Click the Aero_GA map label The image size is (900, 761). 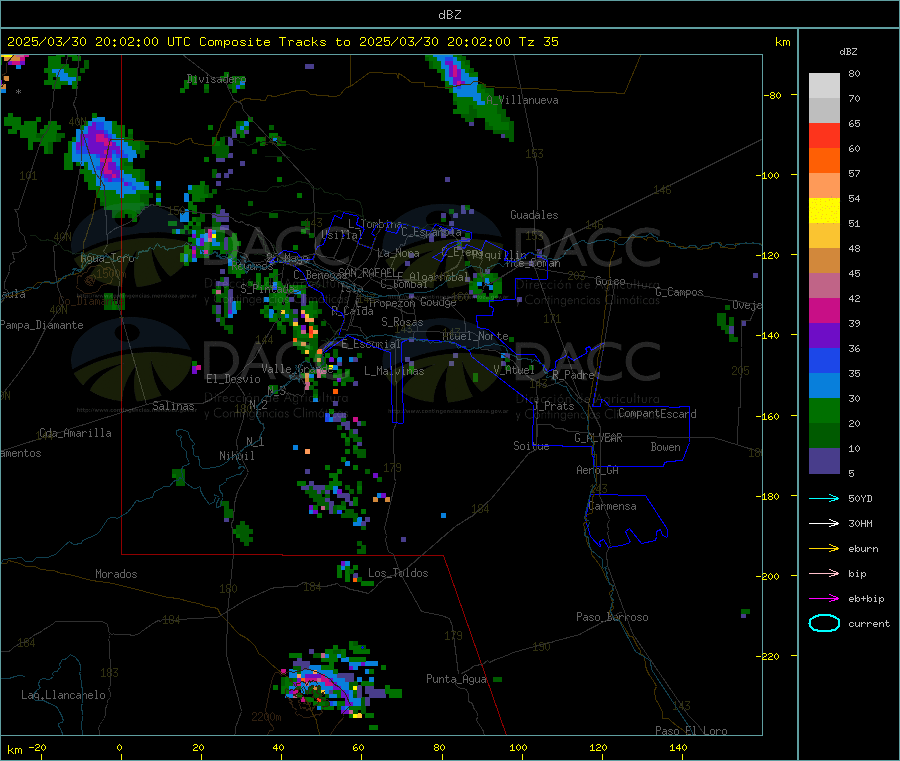pyautogui.click(x=598, y=470)
